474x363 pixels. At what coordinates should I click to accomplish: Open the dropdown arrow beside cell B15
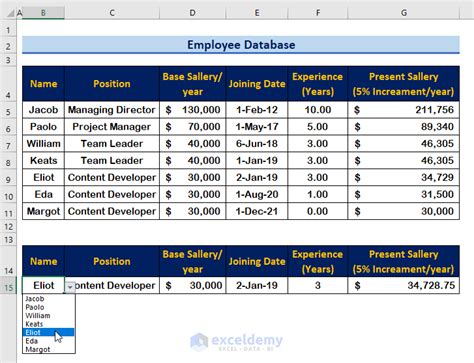tap(70, 287)
